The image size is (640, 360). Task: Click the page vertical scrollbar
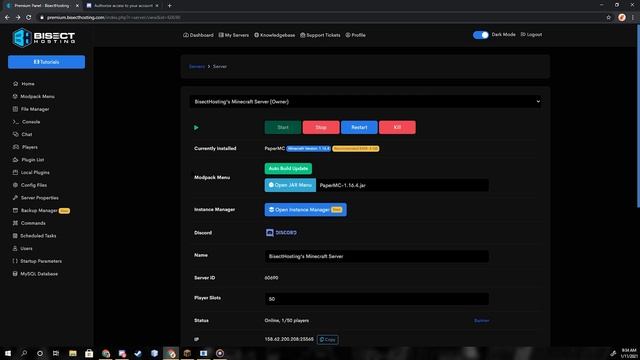pos(637,116)
